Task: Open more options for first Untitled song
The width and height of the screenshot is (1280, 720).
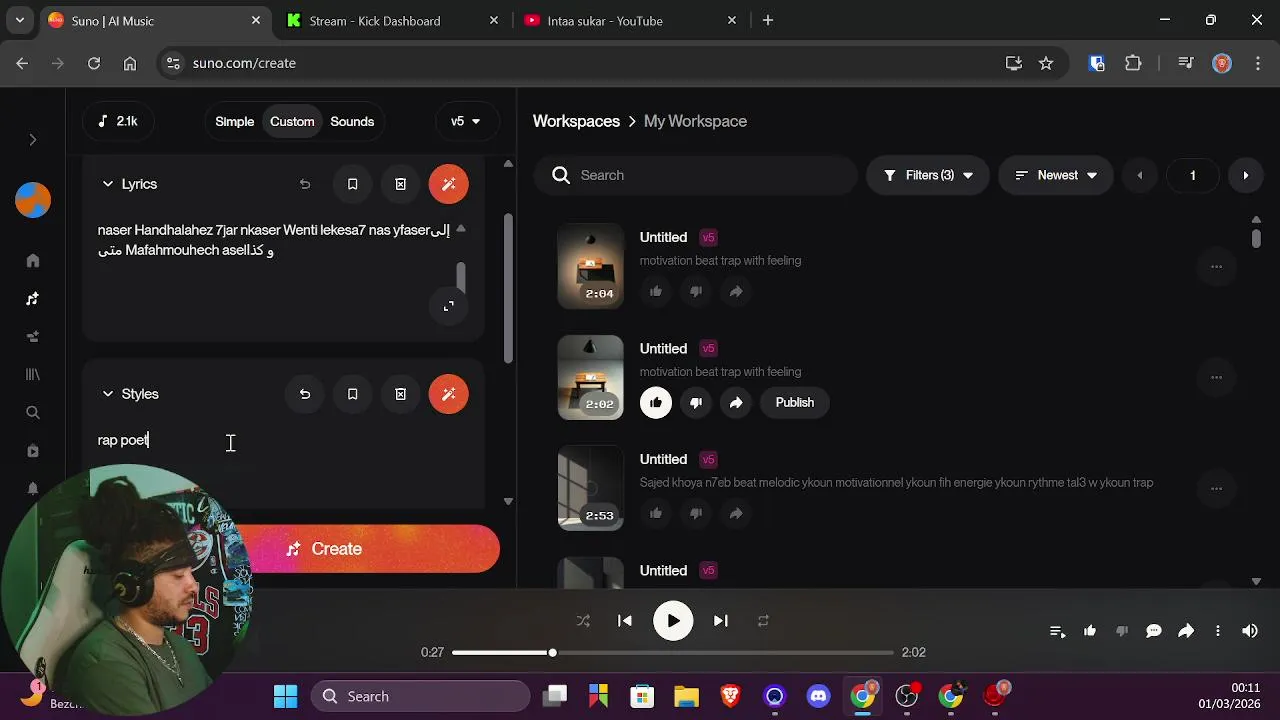Action: 1216,266
